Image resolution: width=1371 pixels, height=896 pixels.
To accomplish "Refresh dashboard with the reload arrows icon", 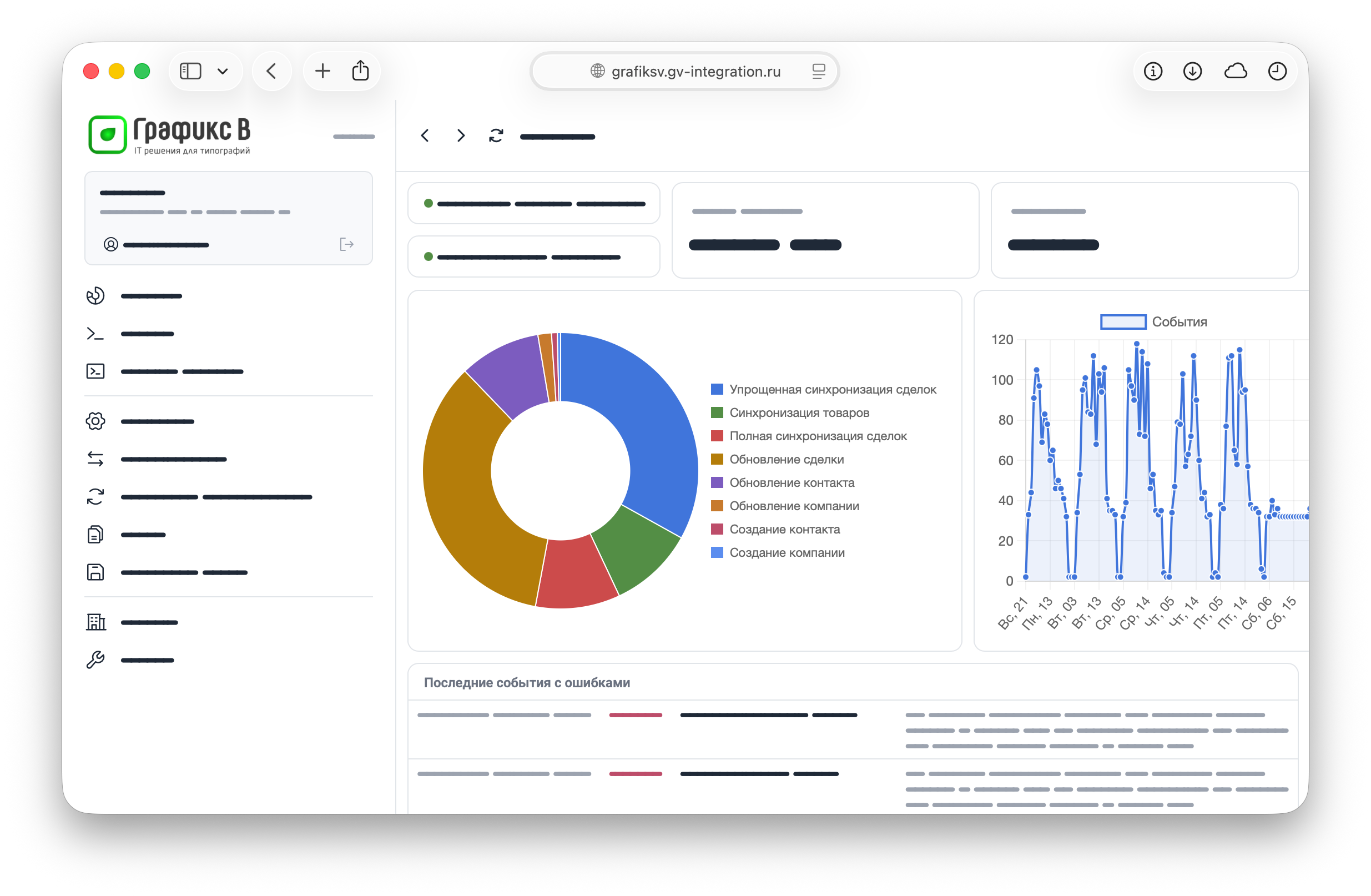I will [x=496, y=136].
